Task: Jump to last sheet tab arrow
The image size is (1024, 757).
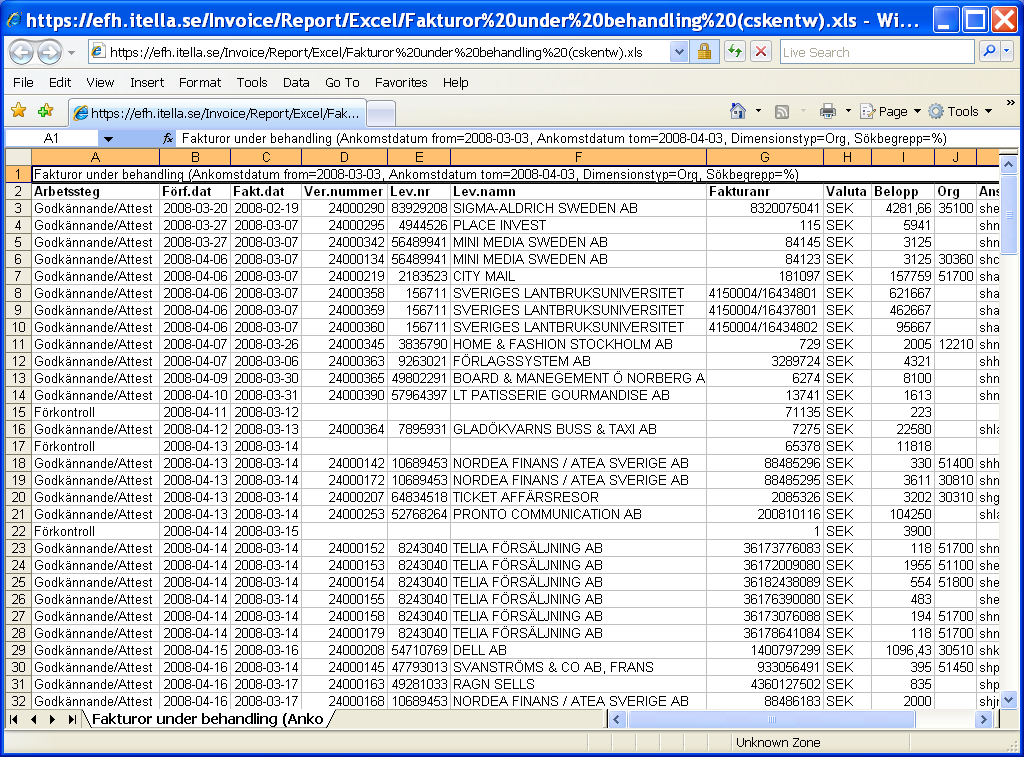Action: tap(72, 719)
